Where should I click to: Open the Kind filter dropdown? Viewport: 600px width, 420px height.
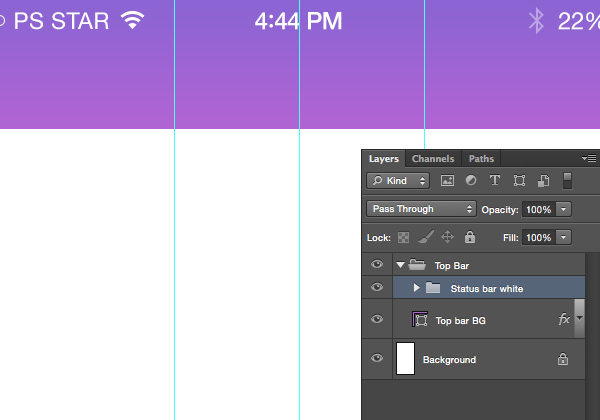398,181
